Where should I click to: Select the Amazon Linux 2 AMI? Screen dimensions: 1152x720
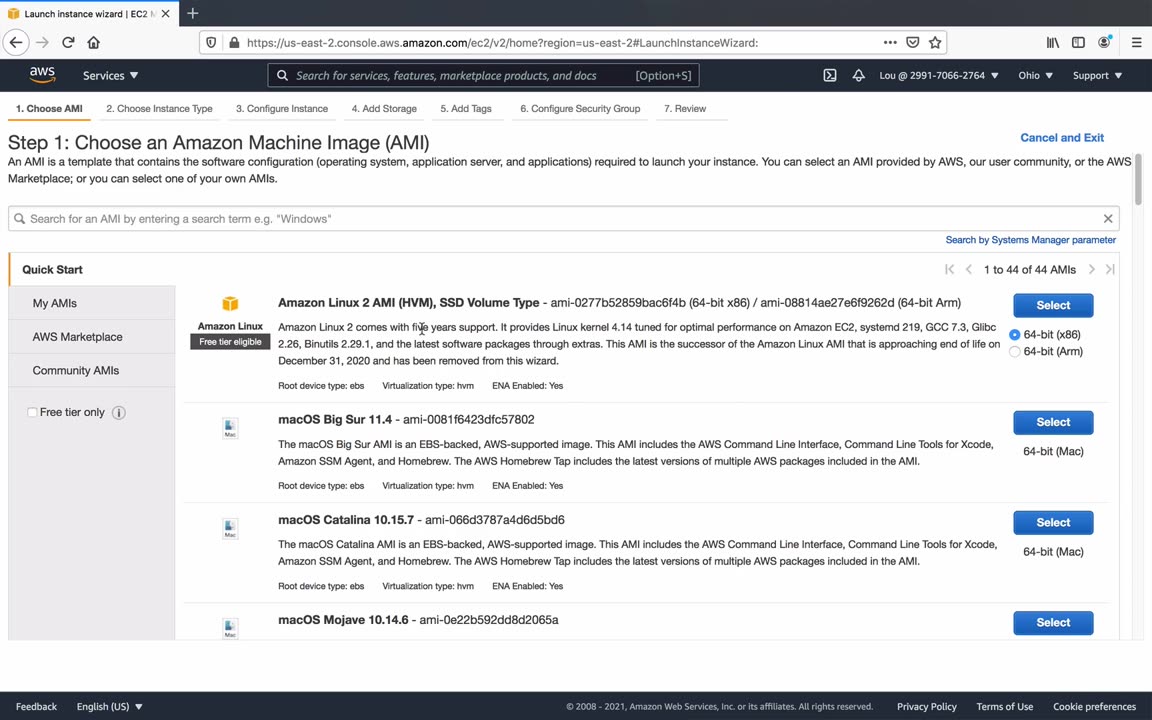point(1053,306)
